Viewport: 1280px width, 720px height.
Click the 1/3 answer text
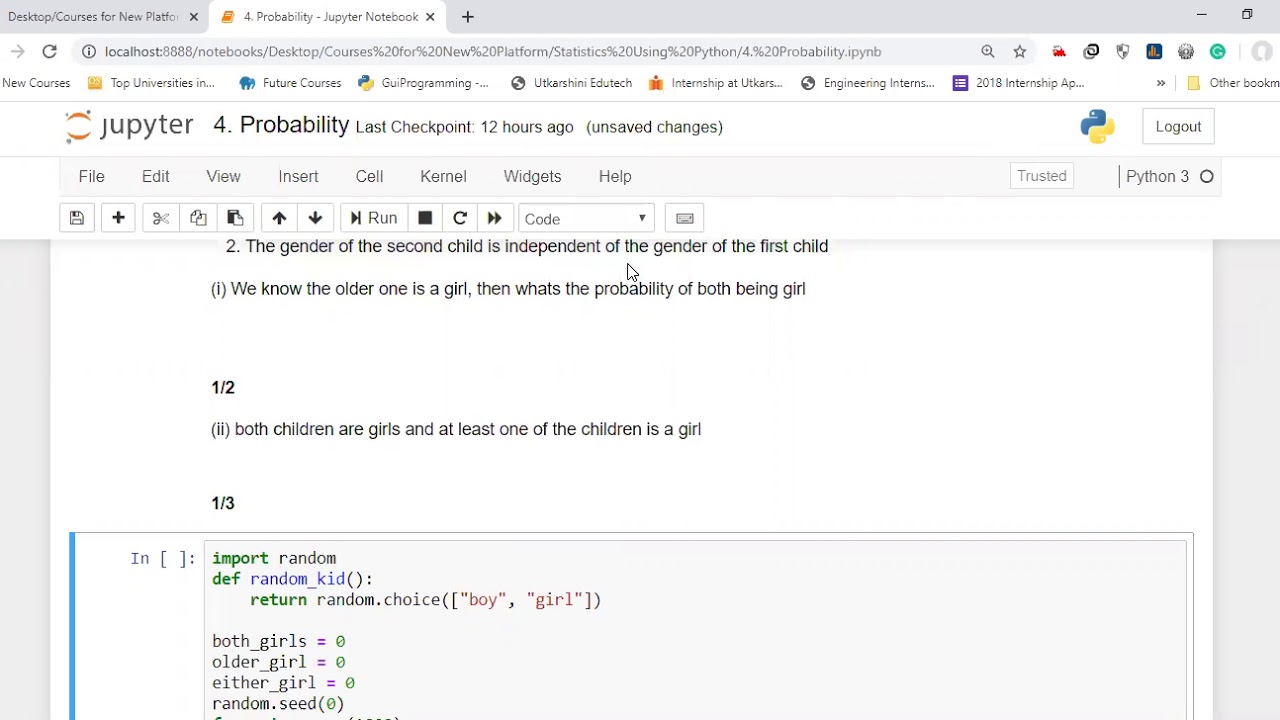click(223, 503)
